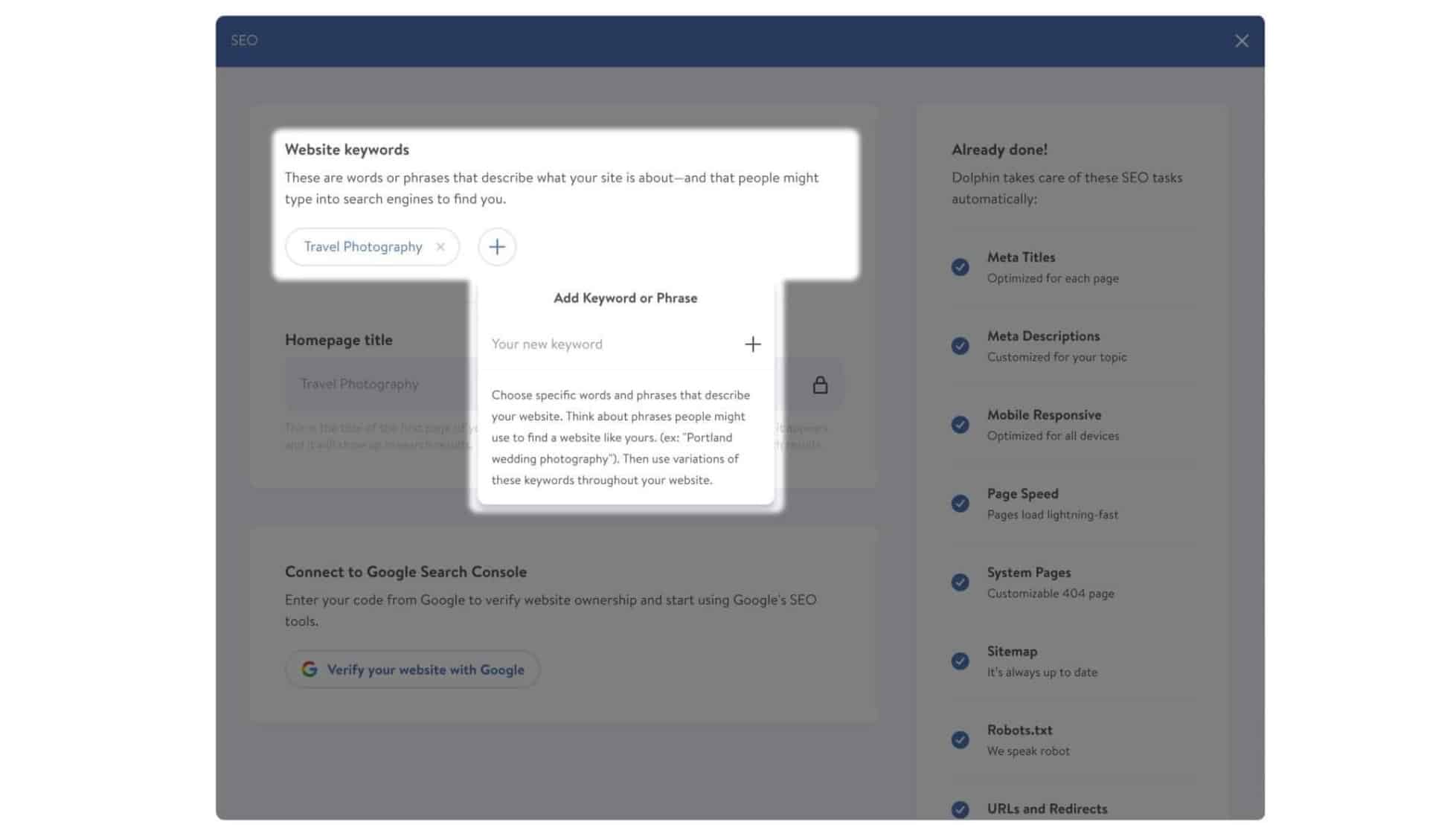Screen dimensions: 1456x825
Task: Click the 'Already done!' heading
Action: (x=999, y=150)
